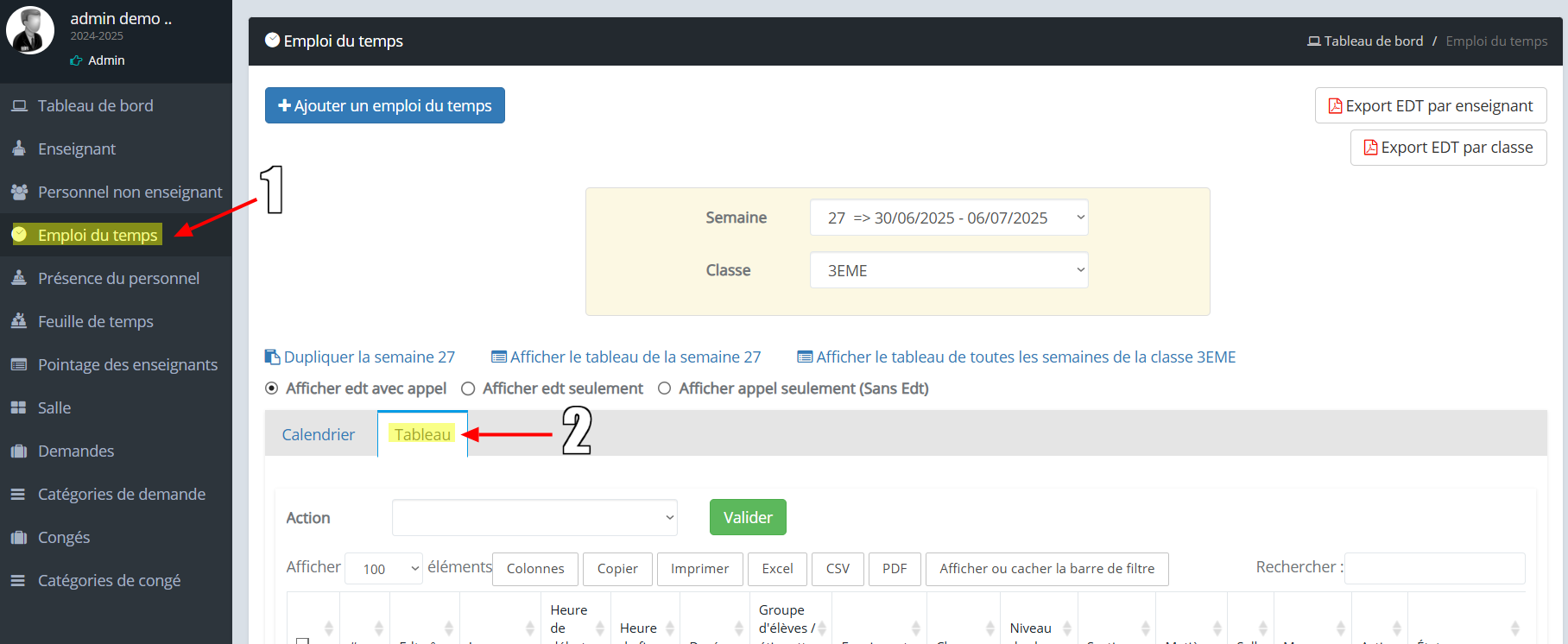Click the Admin role label
The width and height of the screenshot is (1568, 644).
[105, 60]
